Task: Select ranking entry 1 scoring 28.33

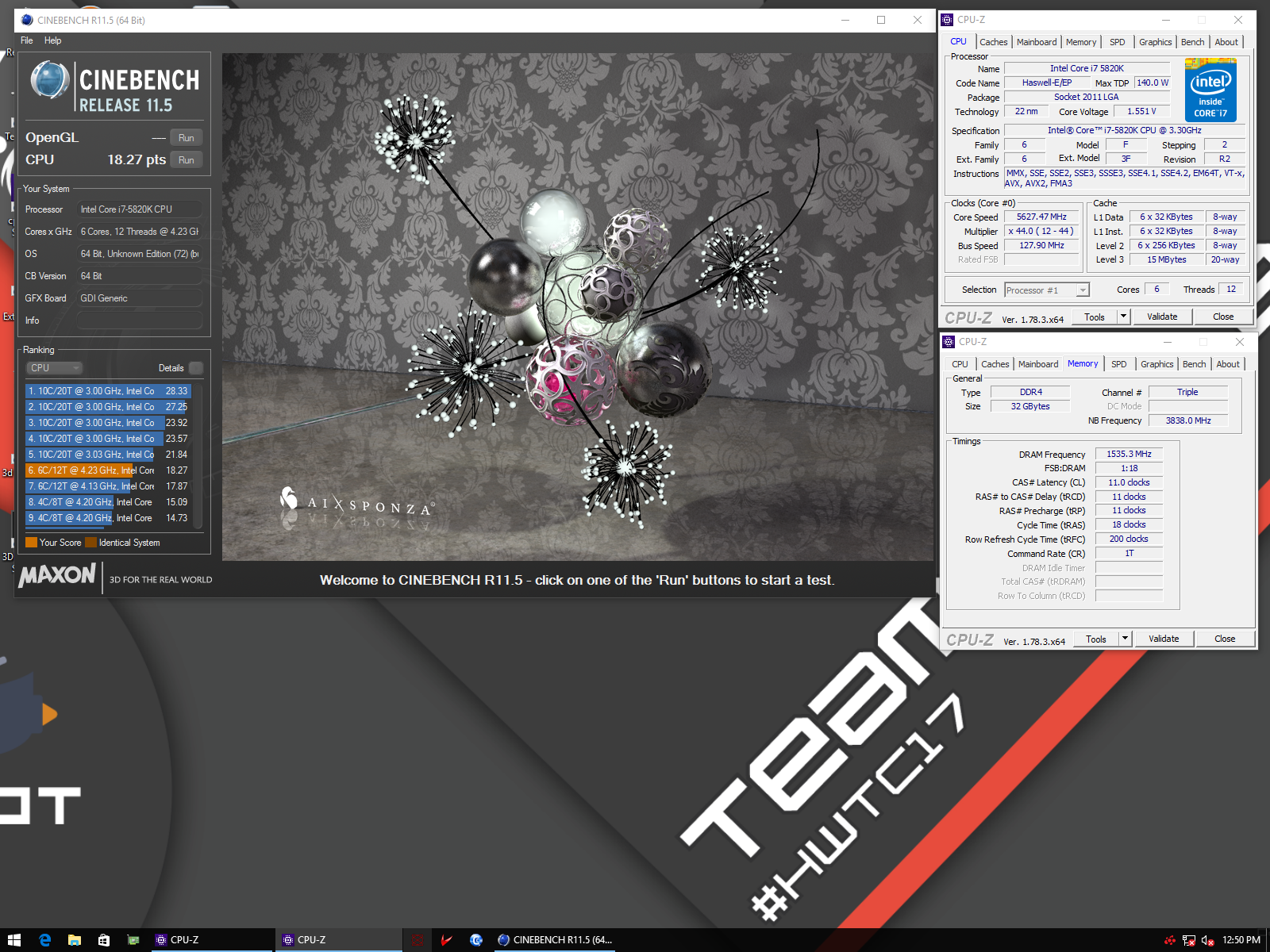Action: pos(108,391)
